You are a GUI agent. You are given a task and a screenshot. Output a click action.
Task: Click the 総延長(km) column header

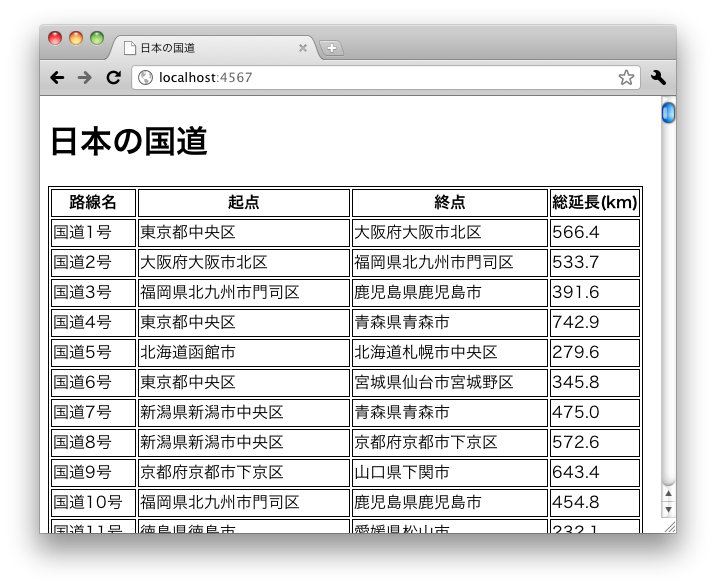(x=595, y=202)
